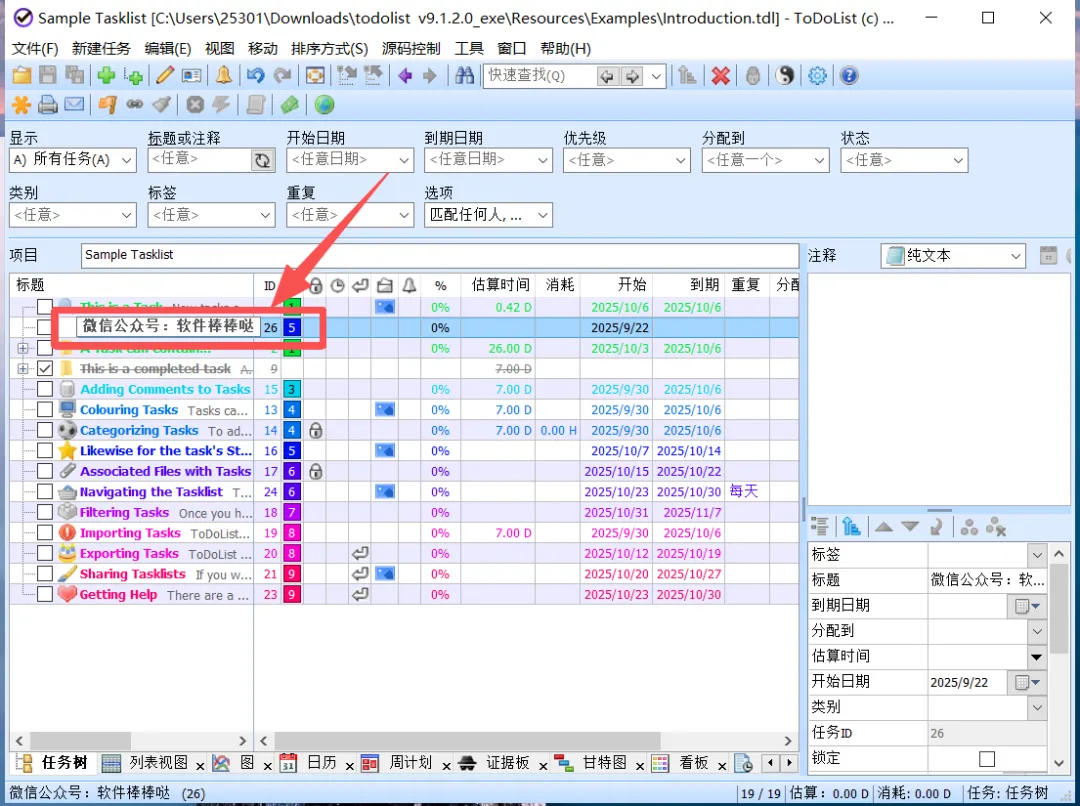Tick the checkbox for Adding Comments to Tasks

click(x=45, y=389)
